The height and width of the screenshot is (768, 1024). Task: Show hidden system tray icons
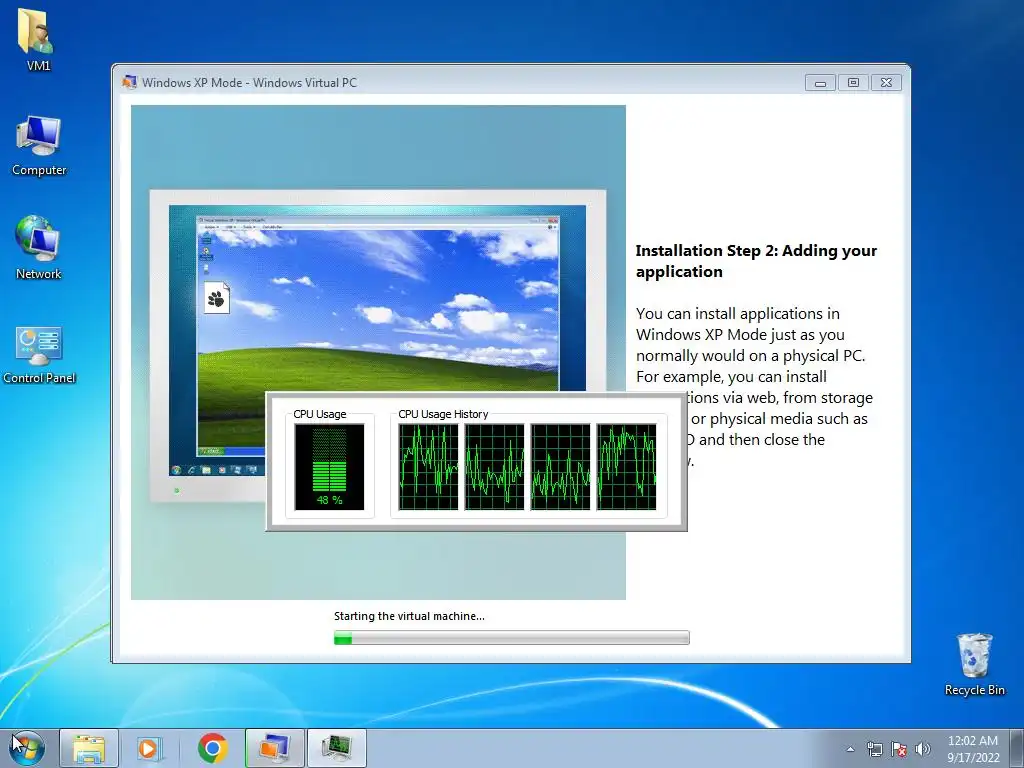tap(850, 749)
